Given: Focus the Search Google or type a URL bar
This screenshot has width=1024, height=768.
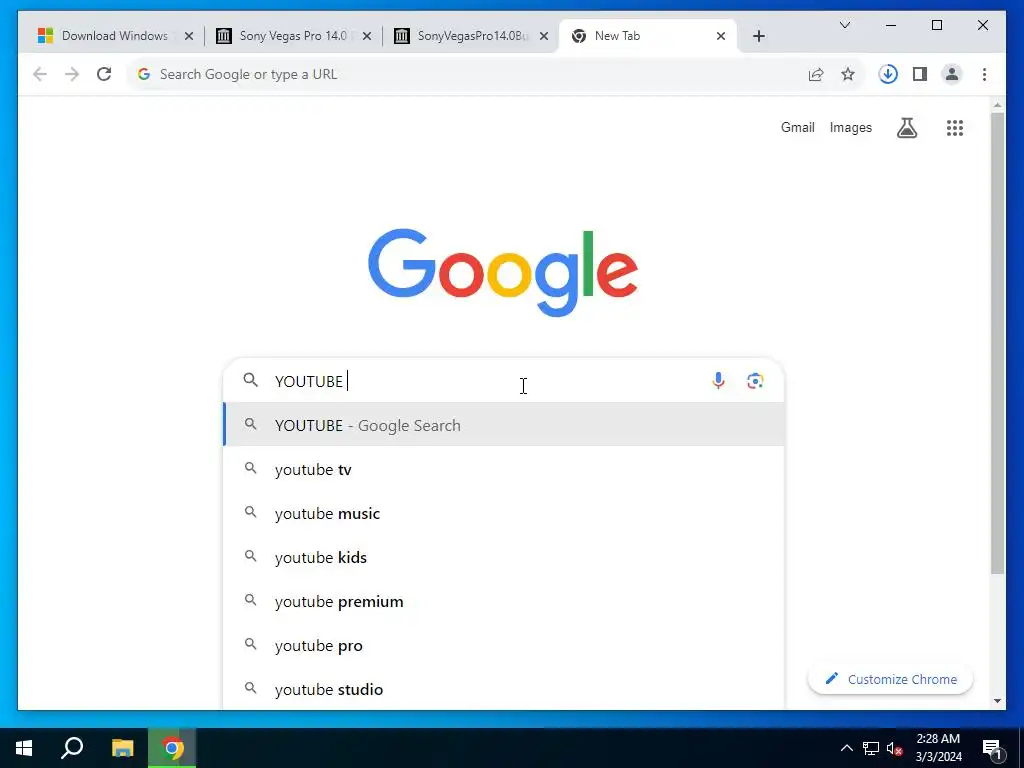Looking at the screenshot, I should [x=472, y=74].
